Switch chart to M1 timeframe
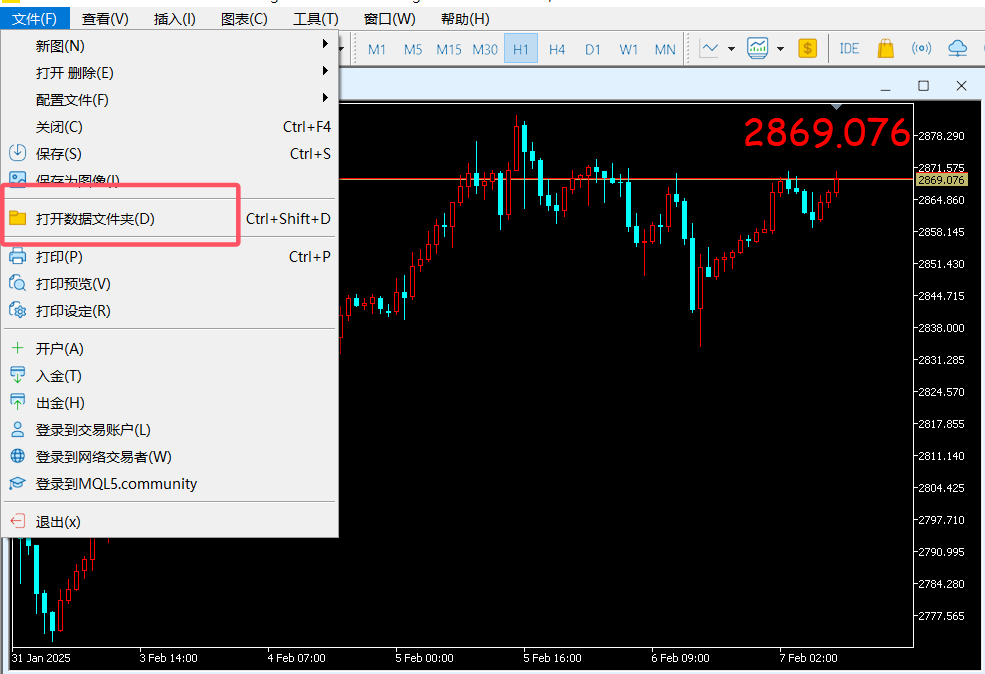The height and width of the screenshot is (674, 985). 377,49
